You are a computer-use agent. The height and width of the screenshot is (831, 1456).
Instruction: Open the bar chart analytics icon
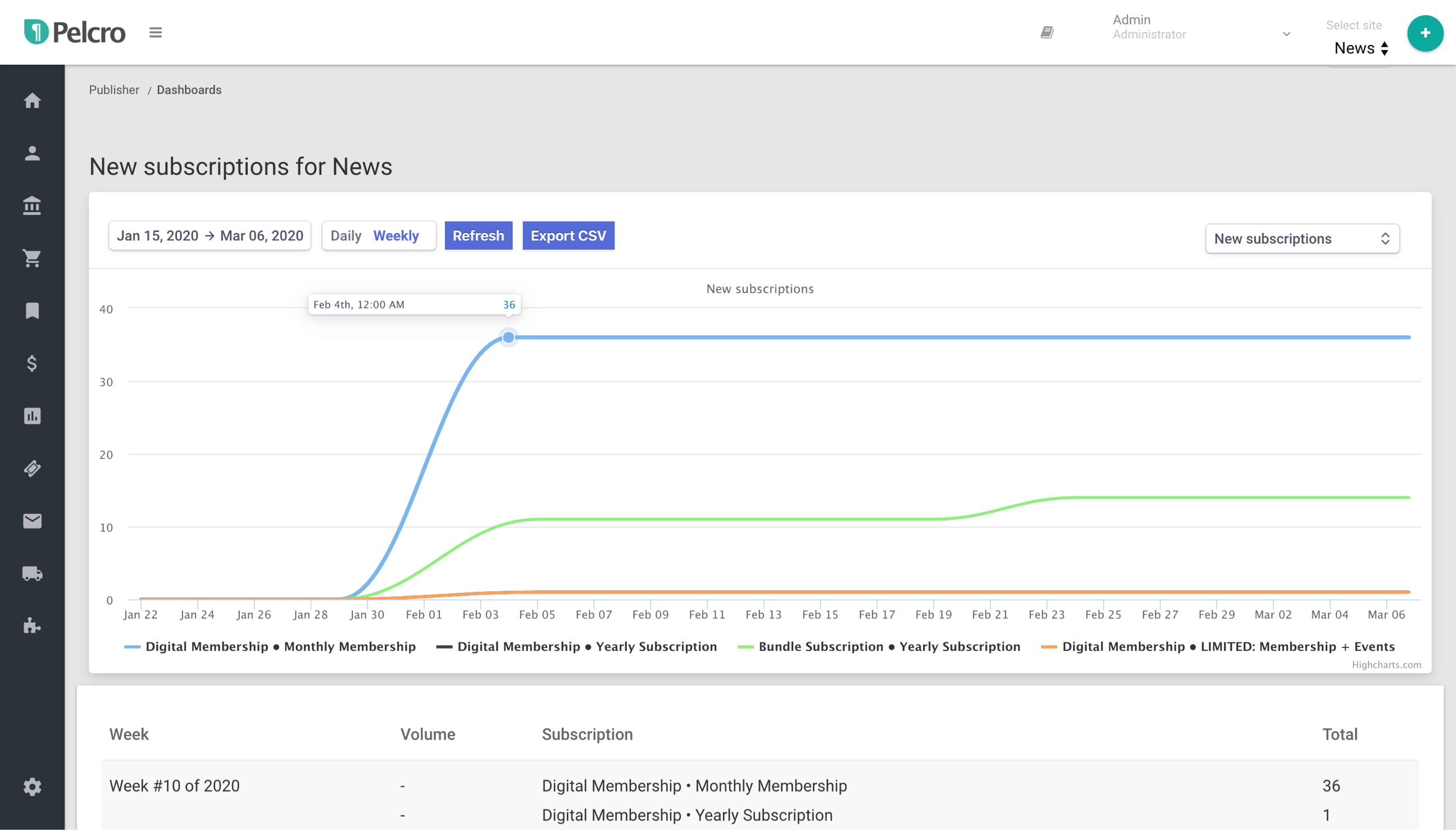coord(32,415)
